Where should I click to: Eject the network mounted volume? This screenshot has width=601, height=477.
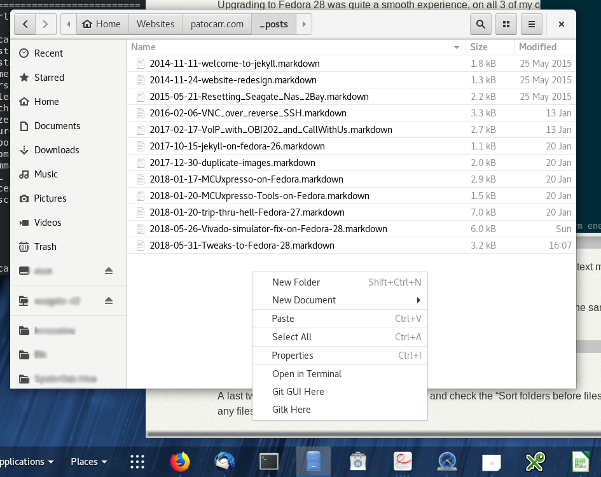pos(108,301)
